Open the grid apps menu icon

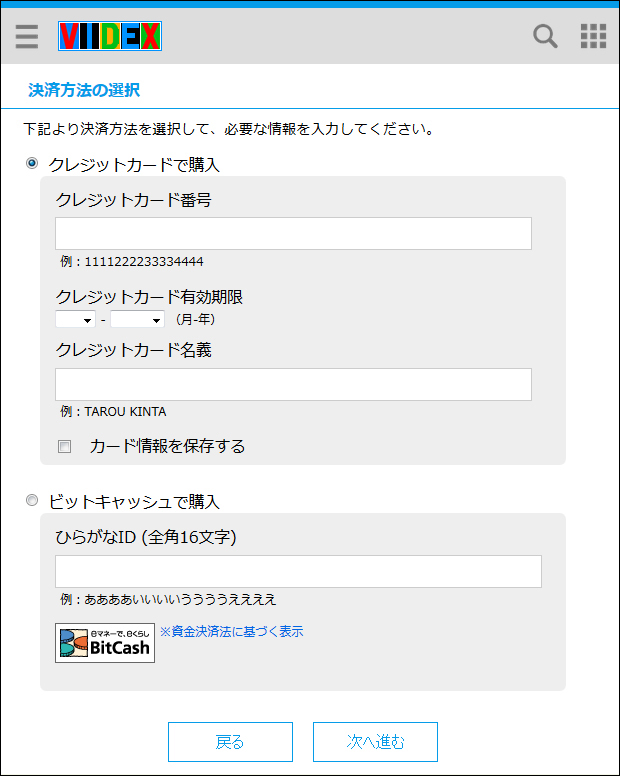coord(593,36)
